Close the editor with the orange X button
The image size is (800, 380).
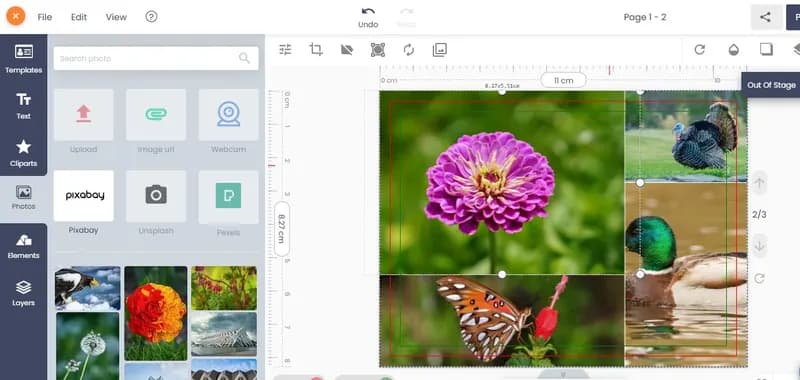[16, 16]
